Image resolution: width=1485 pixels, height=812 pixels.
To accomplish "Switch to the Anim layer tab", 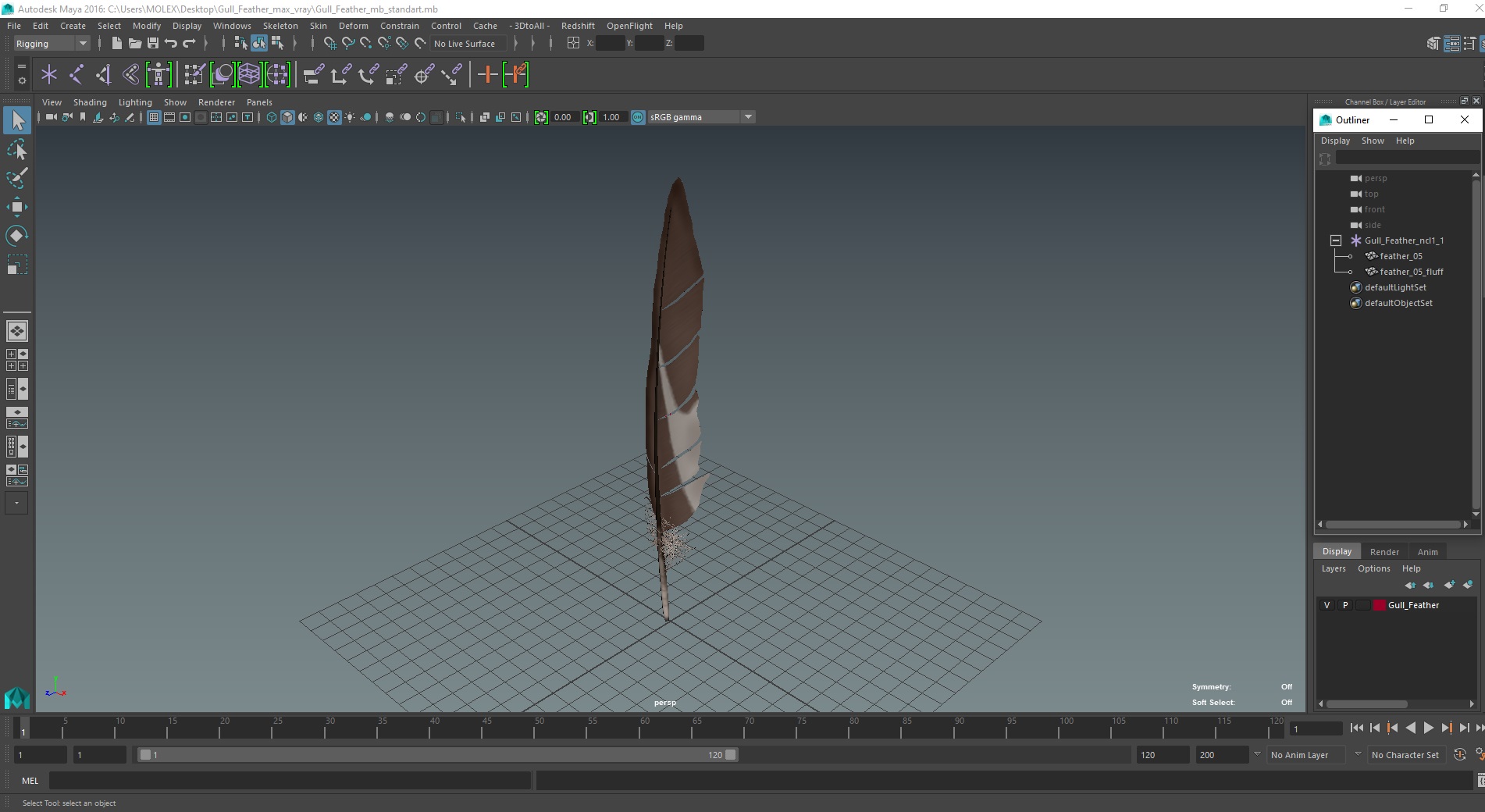I will [1427, 551].
